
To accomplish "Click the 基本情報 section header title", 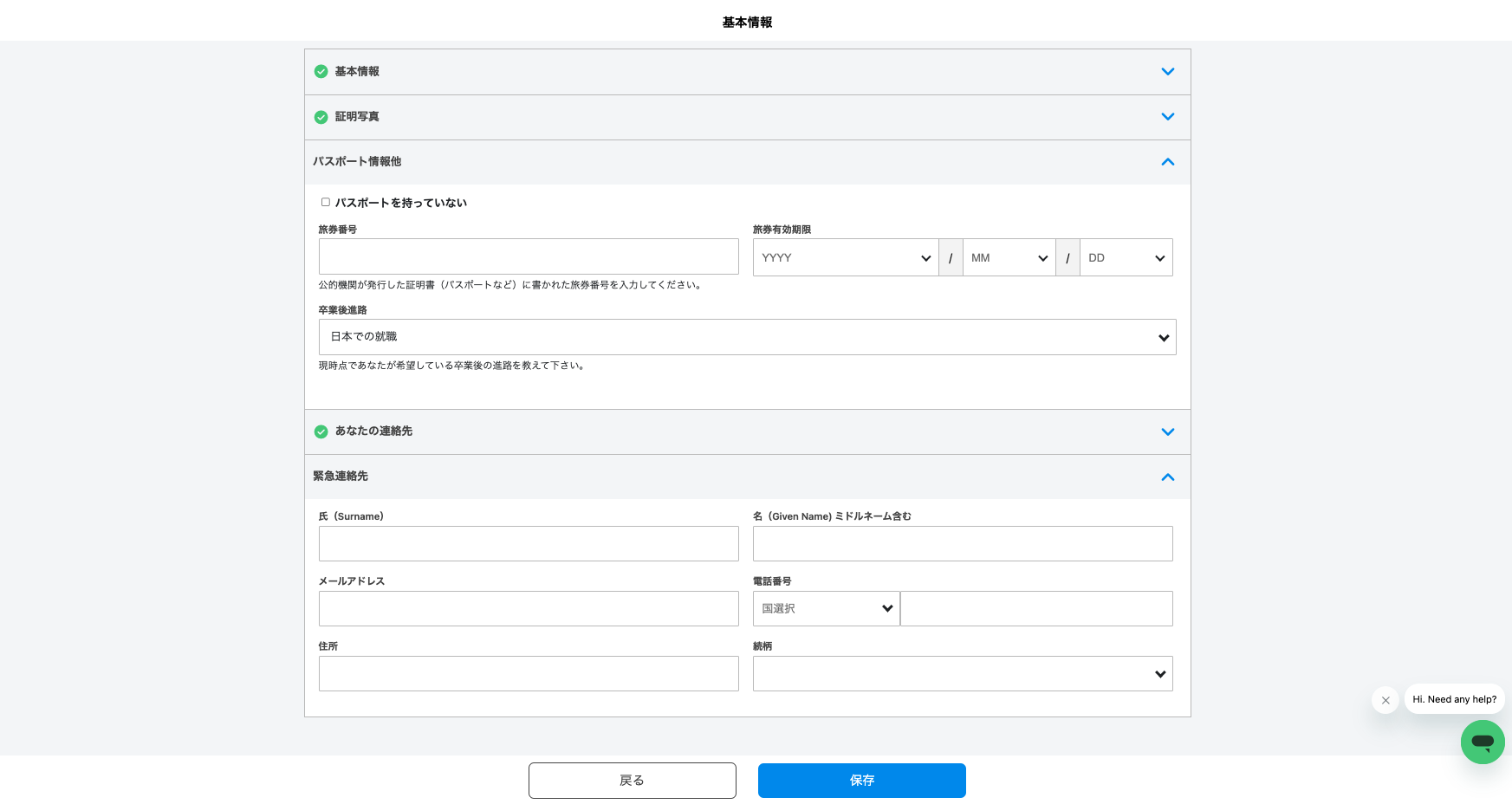I will tap(357, 71).
